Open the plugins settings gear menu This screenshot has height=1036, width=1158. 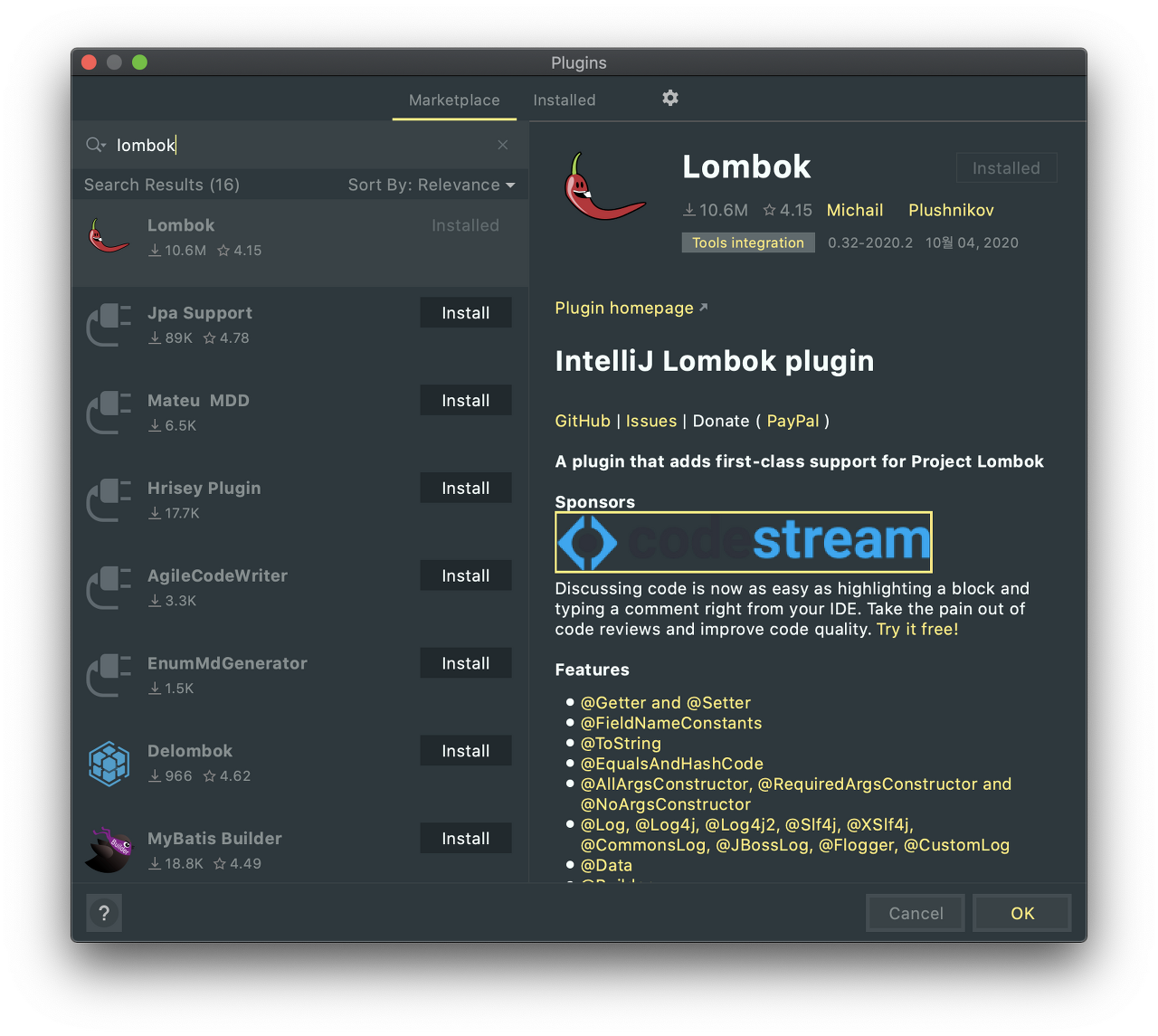click(x=670, y=98)
